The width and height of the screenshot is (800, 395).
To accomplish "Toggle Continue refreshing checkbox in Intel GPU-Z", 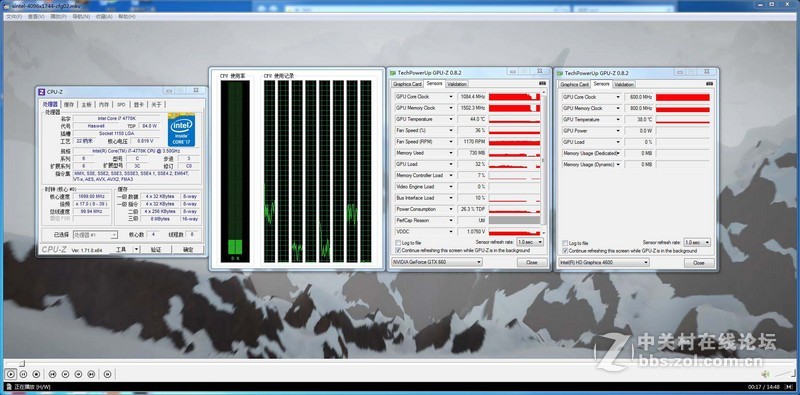I will point(565,251).
